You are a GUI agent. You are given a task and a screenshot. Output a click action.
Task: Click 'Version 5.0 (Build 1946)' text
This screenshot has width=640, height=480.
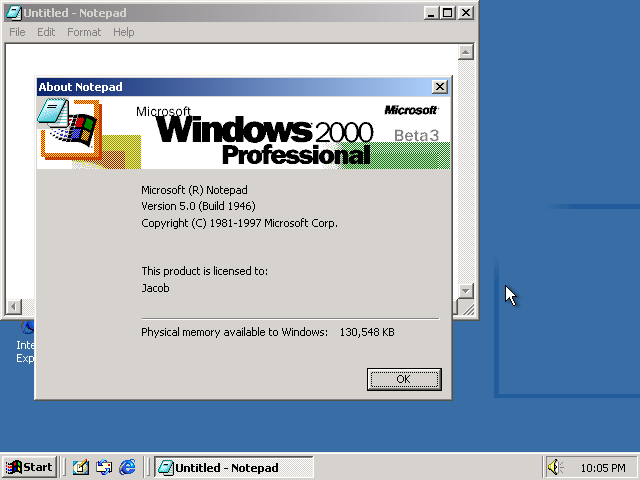pyautogui.click(x=198, y=206)
